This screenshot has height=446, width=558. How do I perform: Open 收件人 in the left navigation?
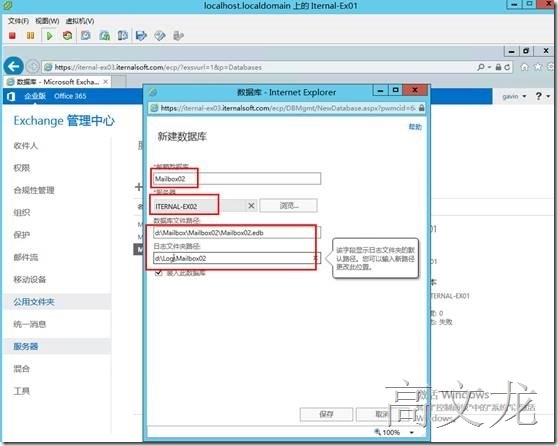point(26,146)
